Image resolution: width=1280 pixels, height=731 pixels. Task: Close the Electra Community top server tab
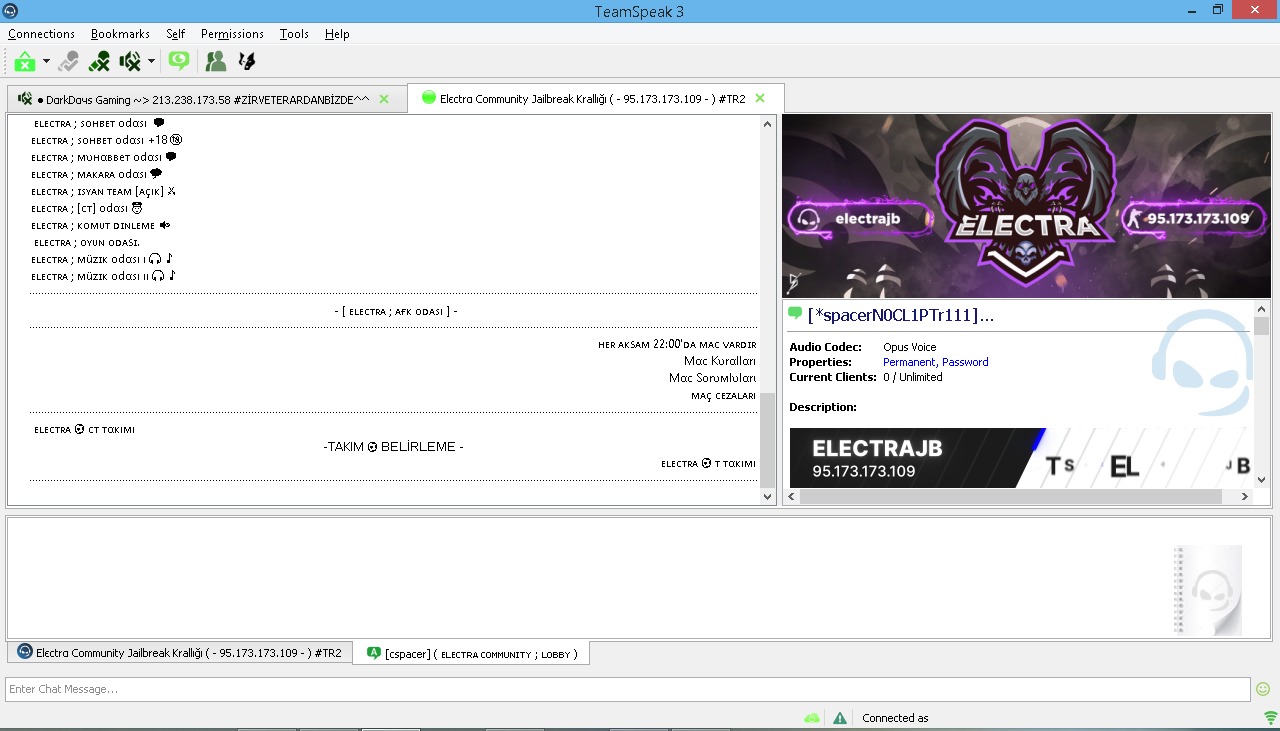pyautogui.click(x=760, y=98)
